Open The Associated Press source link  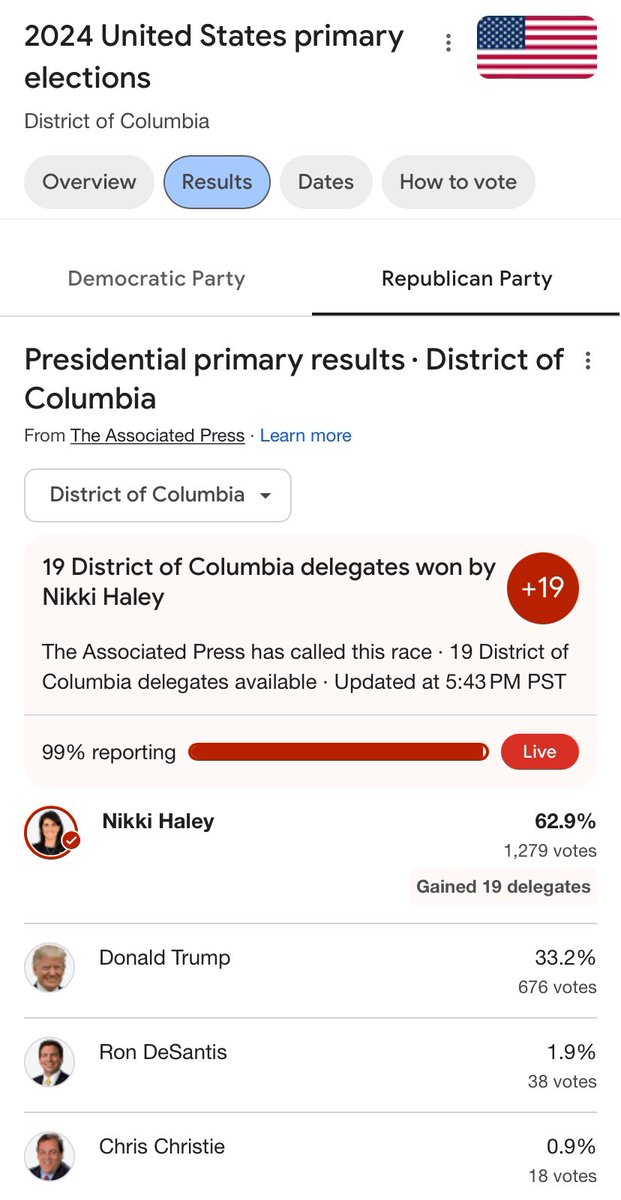point(157,436)
